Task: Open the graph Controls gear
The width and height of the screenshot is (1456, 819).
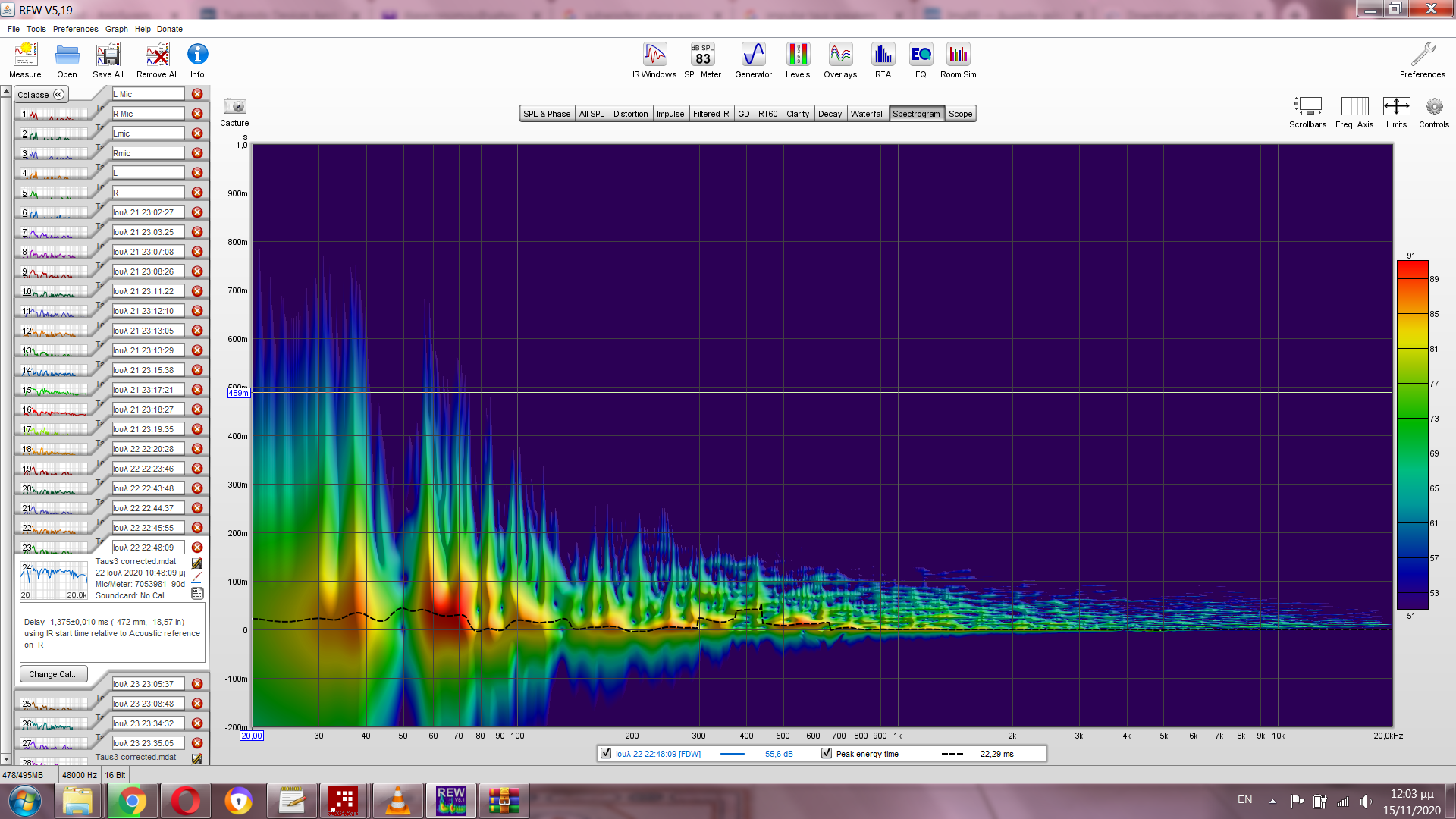Action: (1434, 107)
